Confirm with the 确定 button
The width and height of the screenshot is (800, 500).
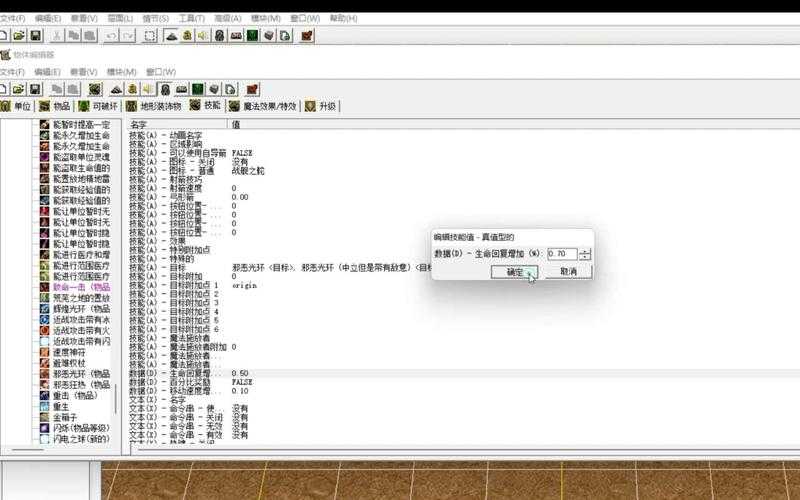coord(514,272)
